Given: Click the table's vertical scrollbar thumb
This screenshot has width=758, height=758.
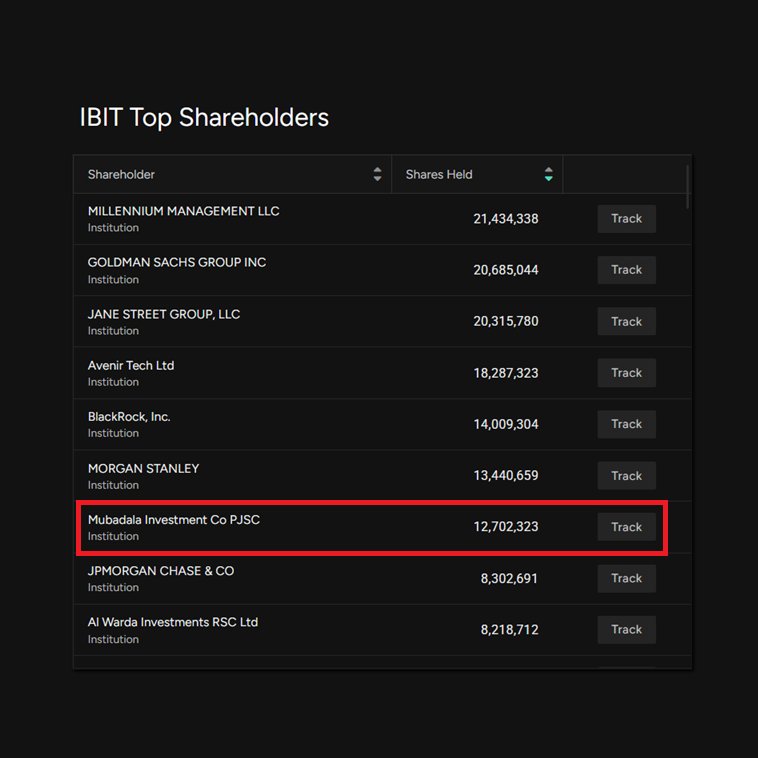Looking at the screenshot, I should (x=687, y=187).
